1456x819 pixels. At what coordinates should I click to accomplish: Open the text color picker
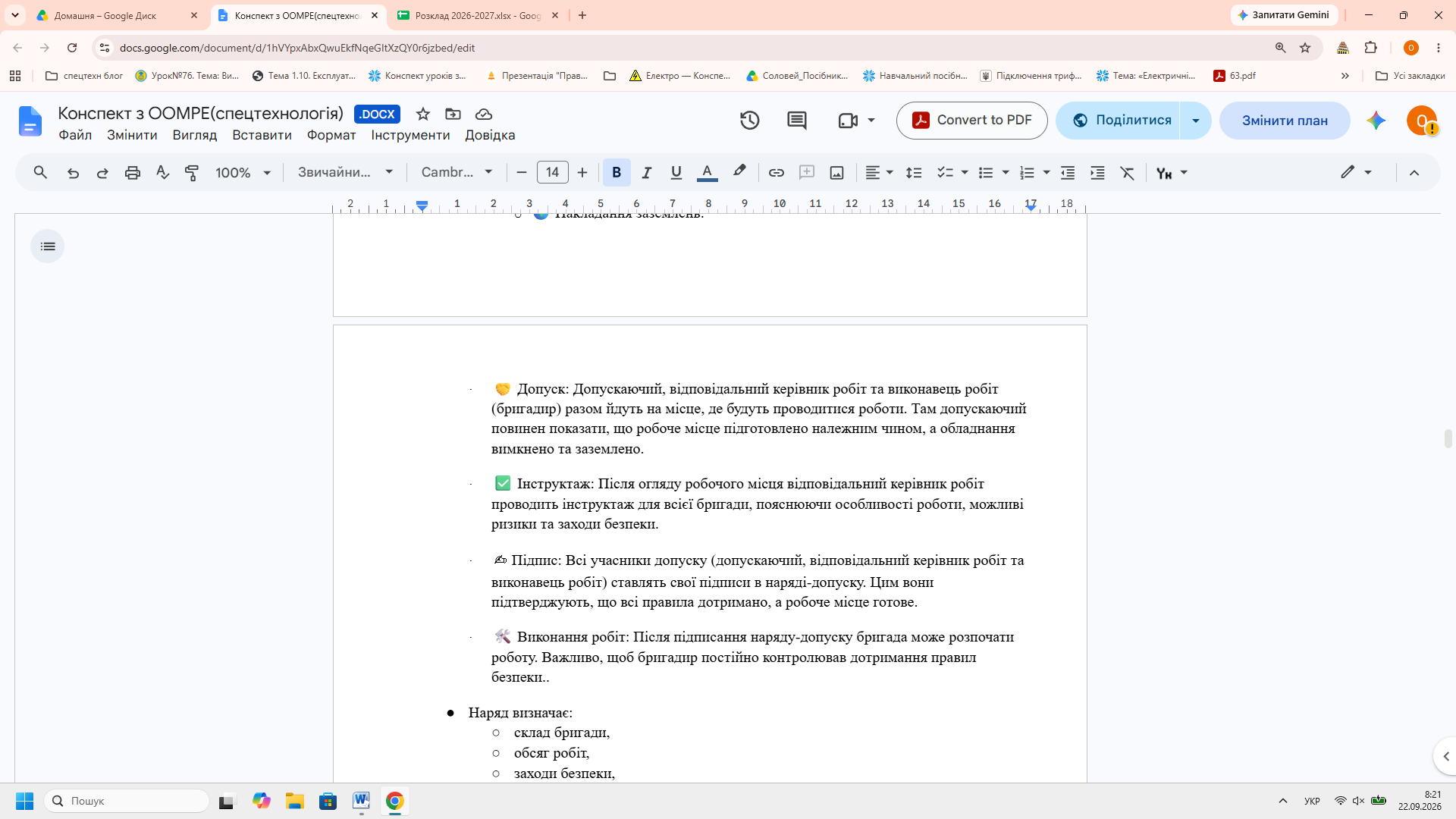coord(707,173)
